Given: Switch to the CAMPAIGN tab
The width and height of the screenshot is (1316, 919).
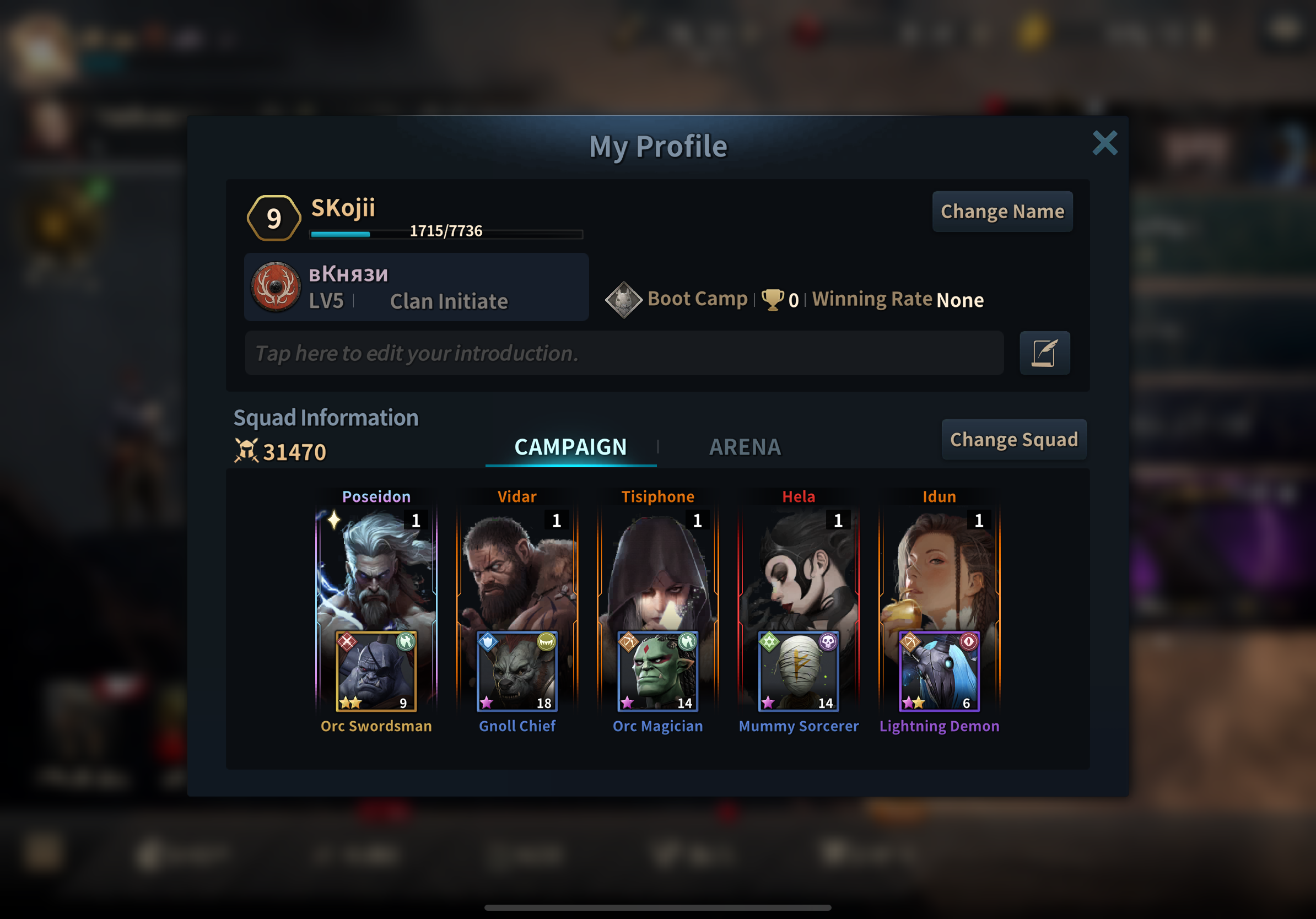Looking at the screenshot, I should click(x=571, y=447).
